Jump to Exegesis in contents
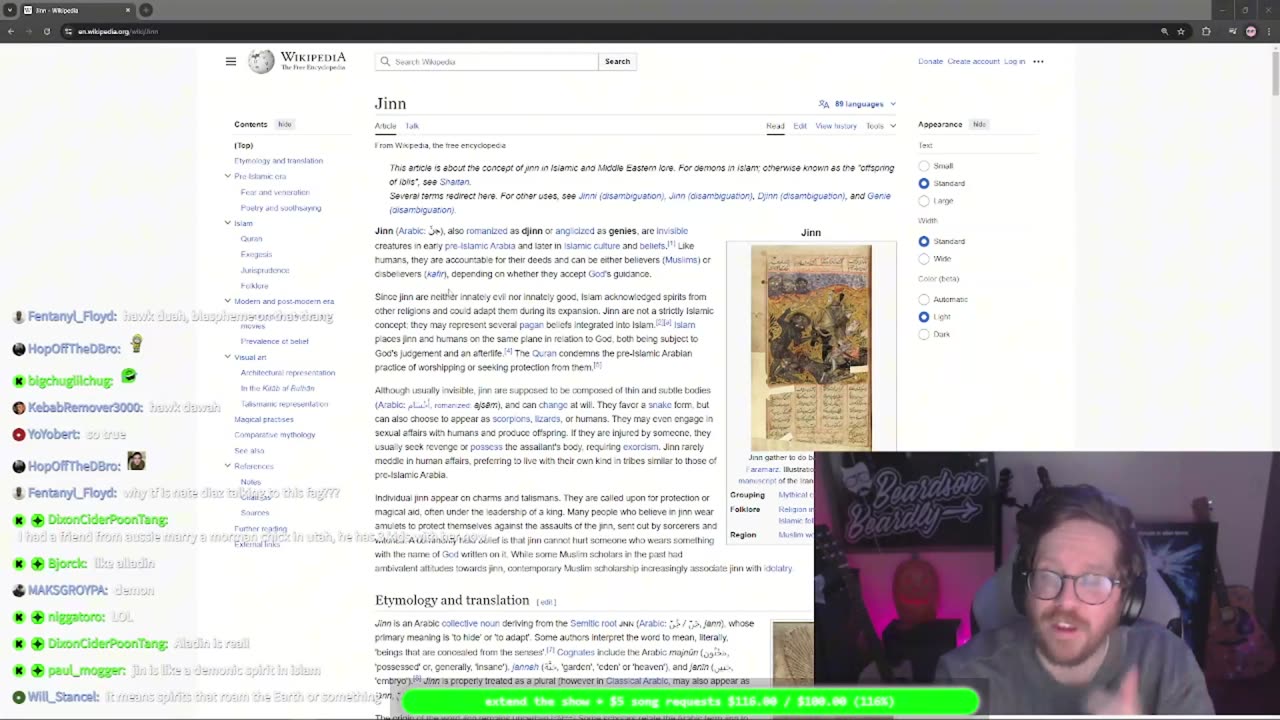The height and width of the screenshot is (720, 1280). (256, 254)
